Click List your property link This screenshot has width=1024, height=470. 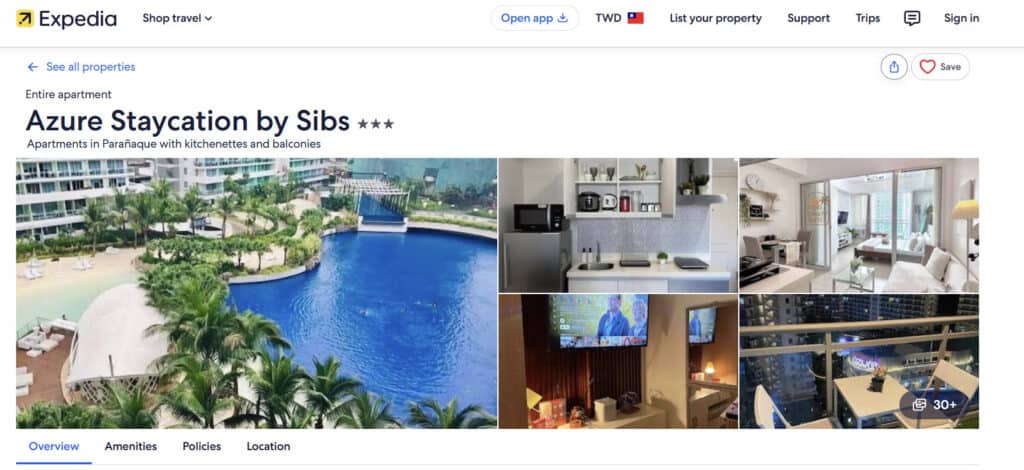715,18
